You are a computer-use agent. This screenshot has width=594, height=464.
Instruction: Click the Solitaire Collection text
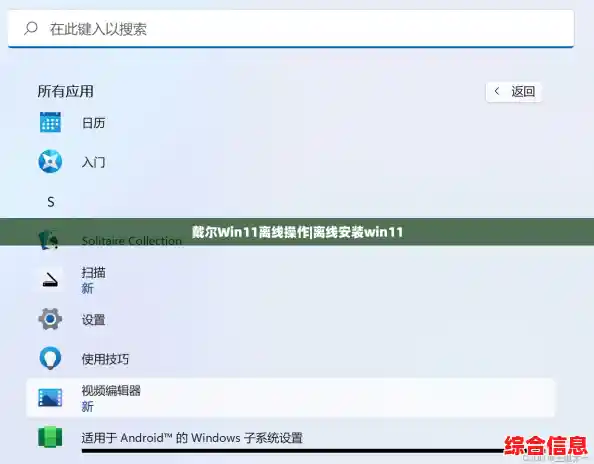click(131, 241)
